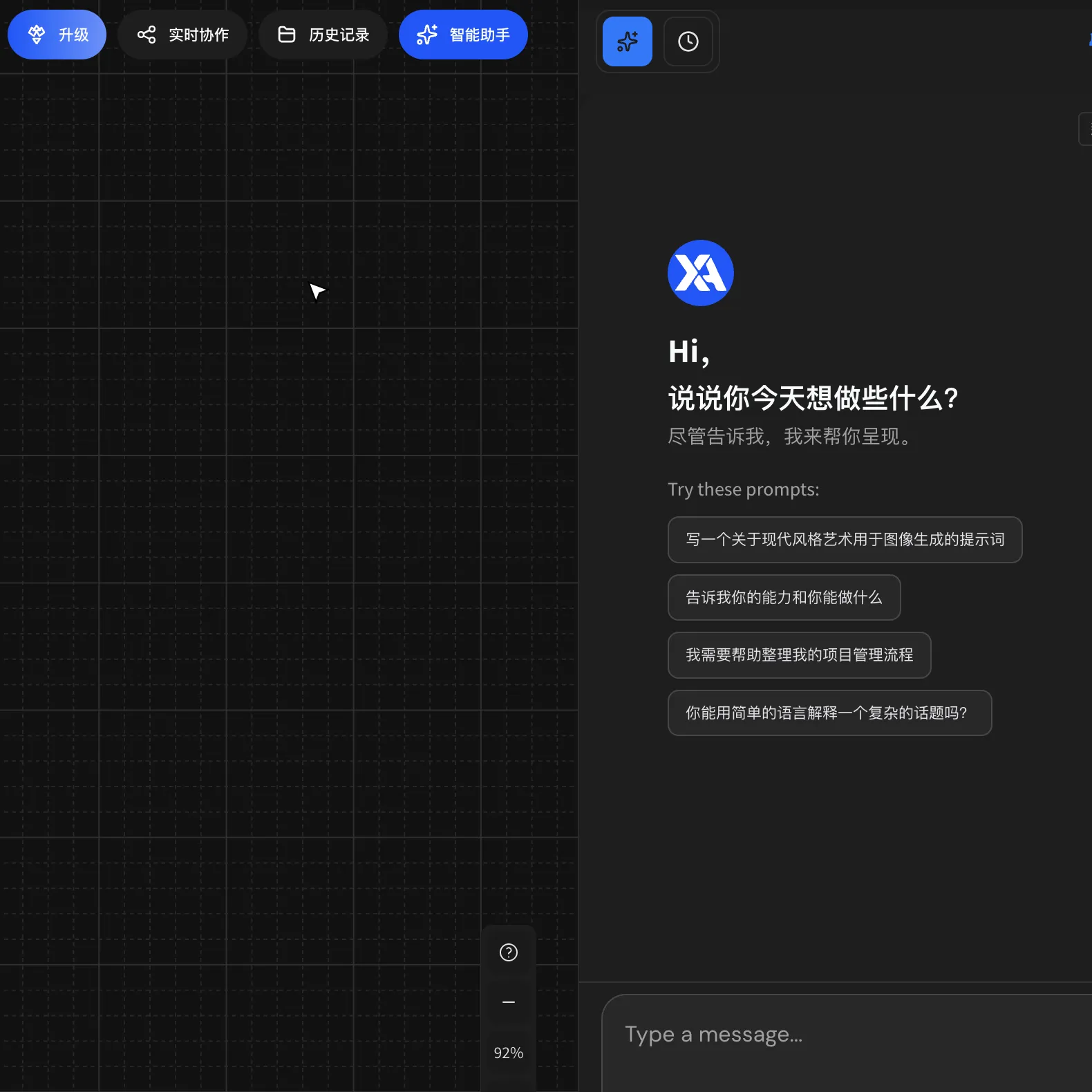
Task: Open 实时协作 live collaboration
Action: [182, 35]
